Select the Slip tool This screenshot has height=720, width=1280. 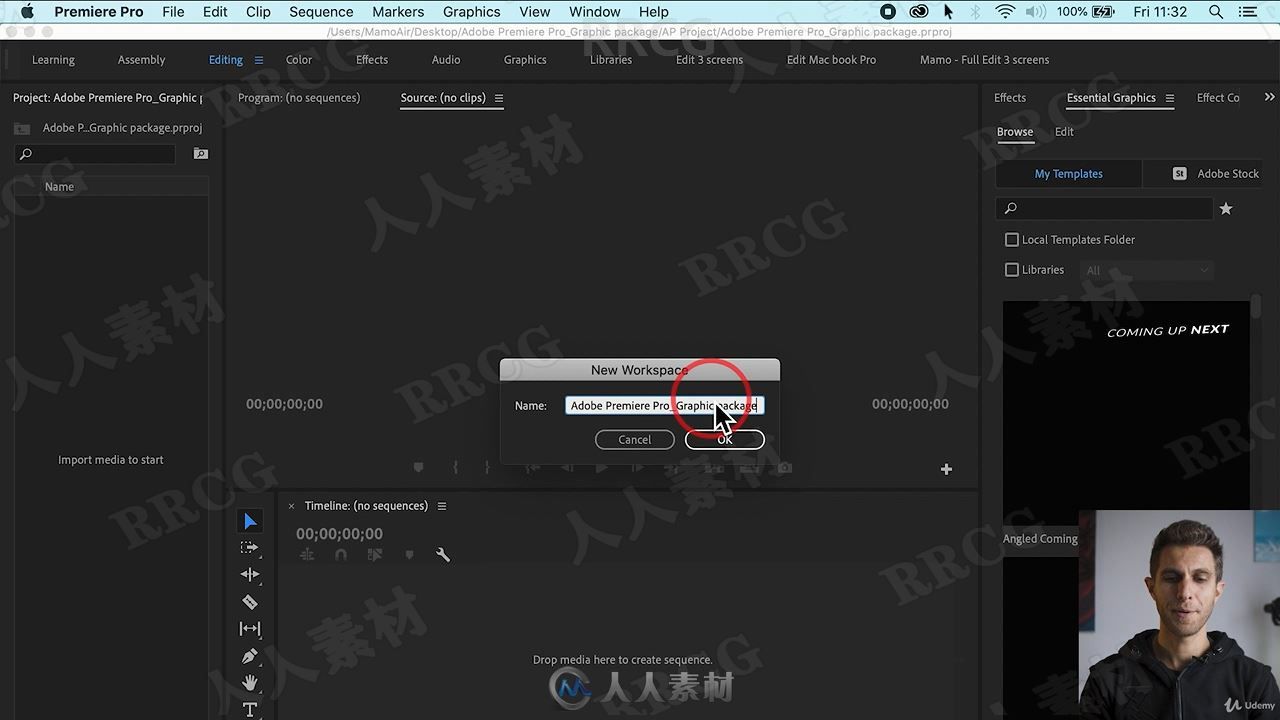pyautogui.click(x=250, y=629)
